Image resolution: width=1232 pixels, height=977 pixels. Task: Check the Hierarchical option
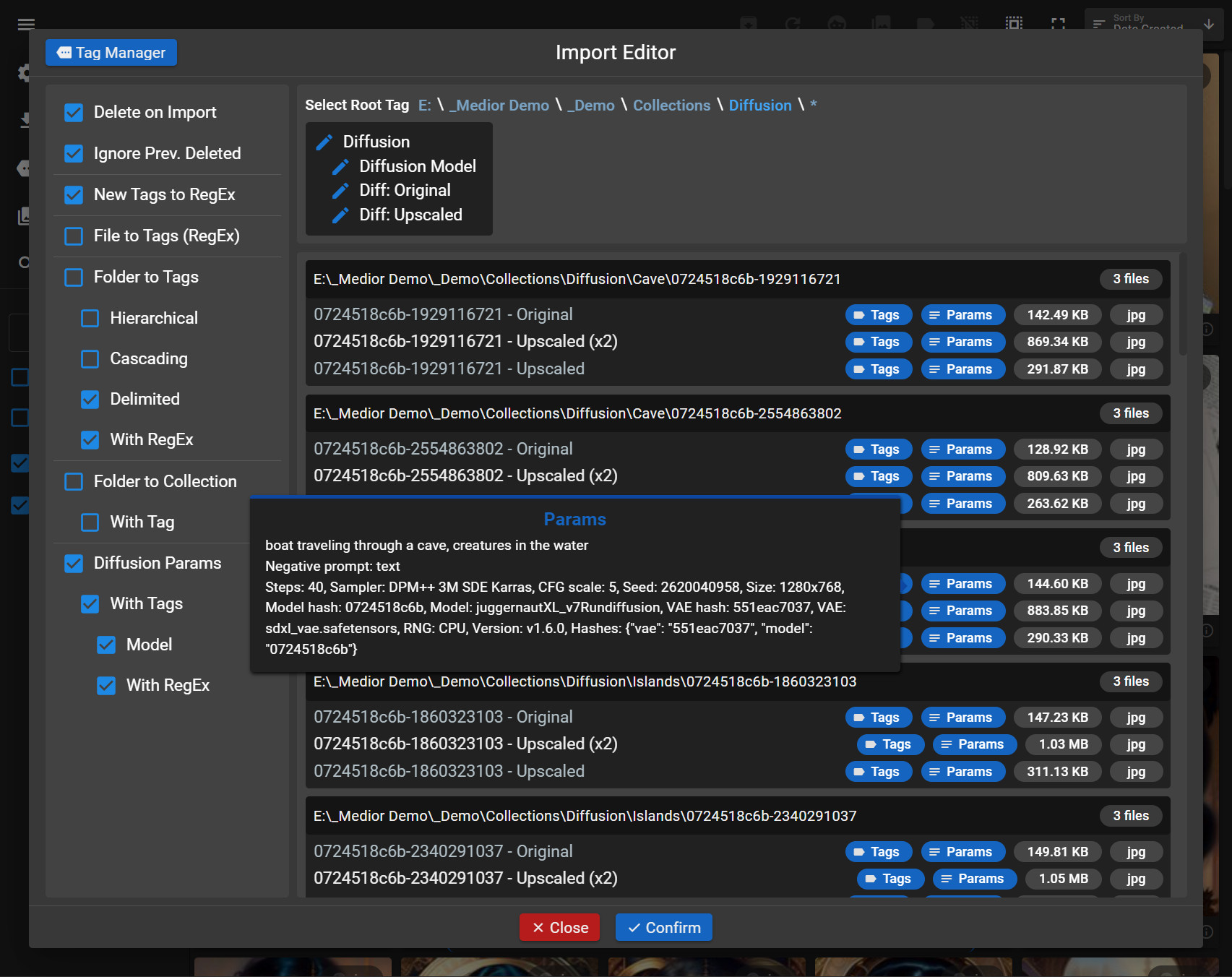pos(90,319)
